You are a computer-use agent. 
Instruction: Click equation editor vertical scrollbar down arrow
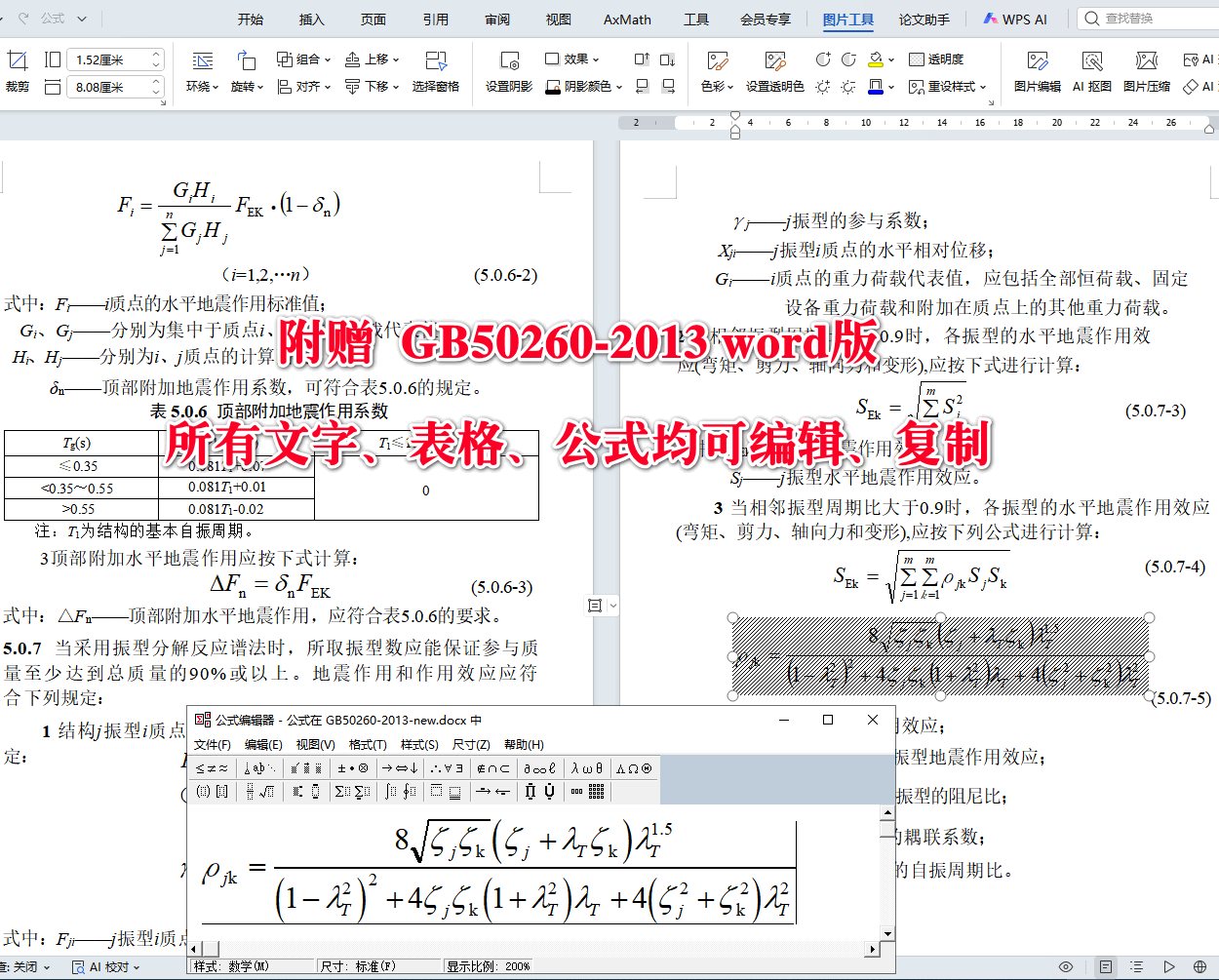pyautogui.click(x=887, y=934)
